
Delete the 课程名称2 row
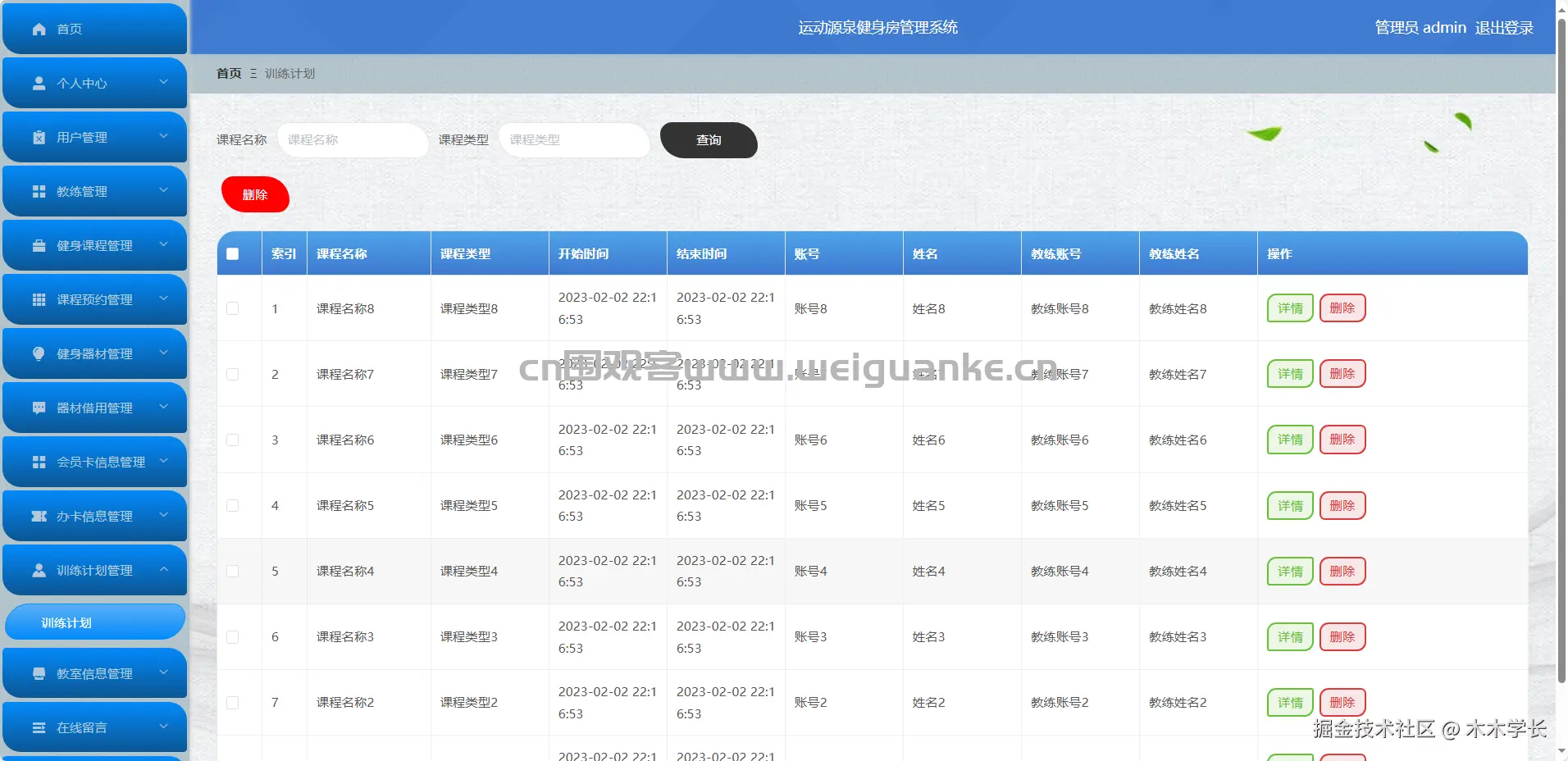[1342, 703]
